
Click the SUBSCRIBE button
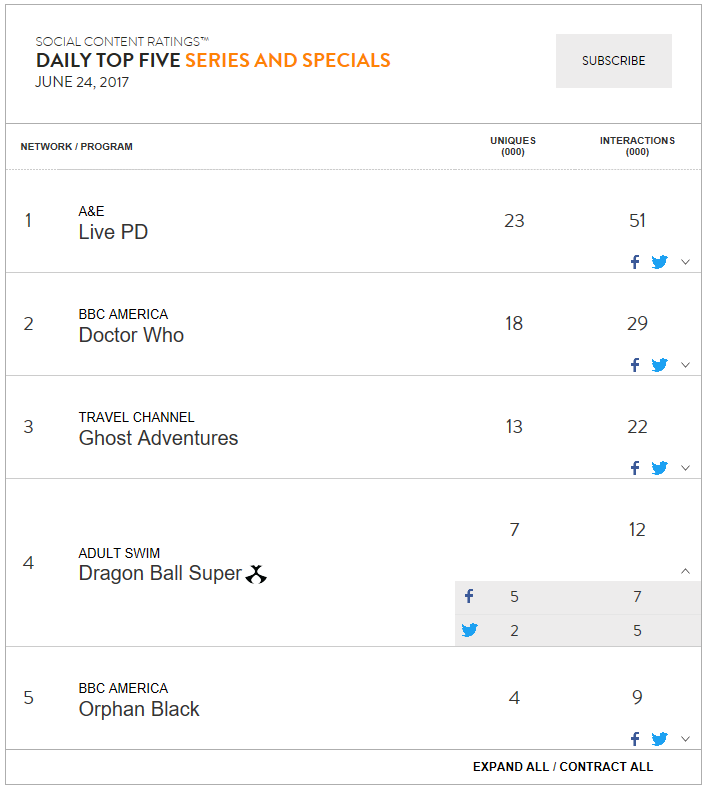pyautogui.click(x=613, y=61)
